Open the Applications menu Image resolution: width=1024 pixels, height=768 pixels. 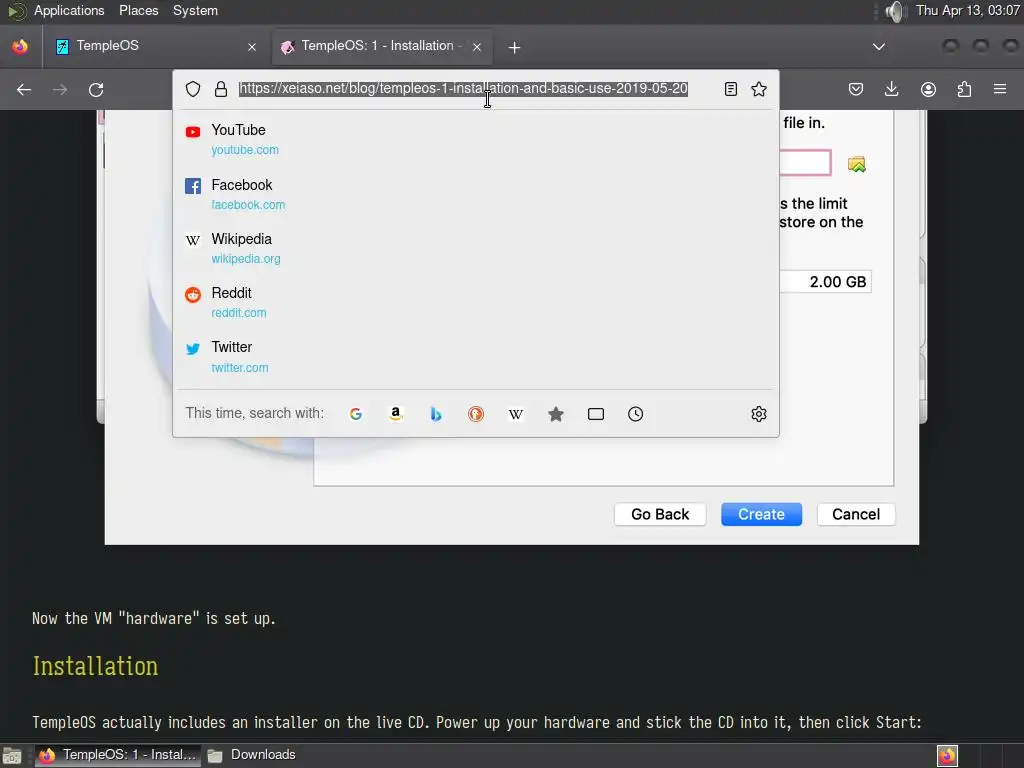[x=69, y=10]
